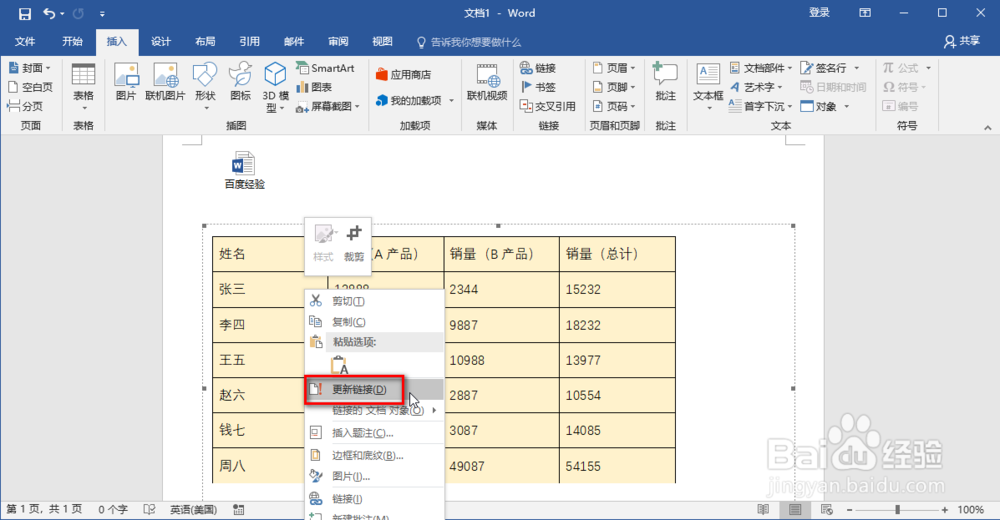Open the Customize Quick Access Toolbar dropdown
The width and height of the screenshot is (1000, 520).
point(102,13)
